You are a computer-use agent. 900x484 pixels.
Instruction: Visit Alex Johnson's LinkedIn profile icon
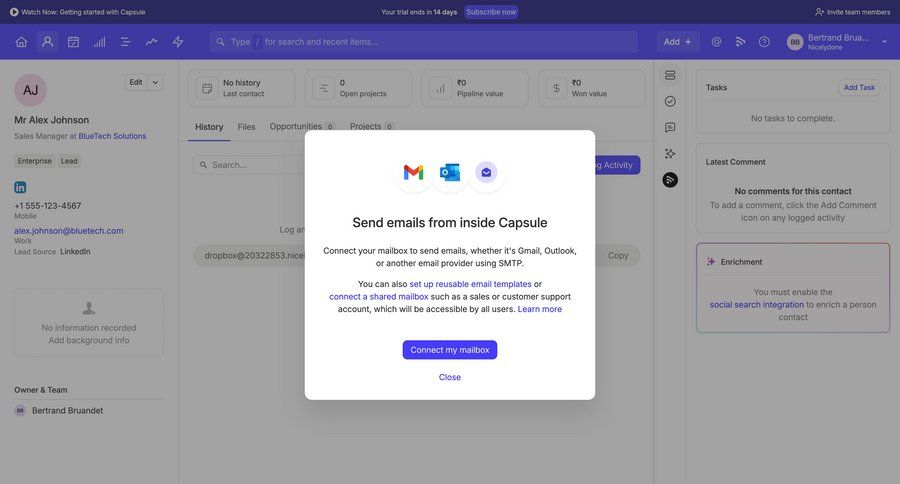pos(20,187)
